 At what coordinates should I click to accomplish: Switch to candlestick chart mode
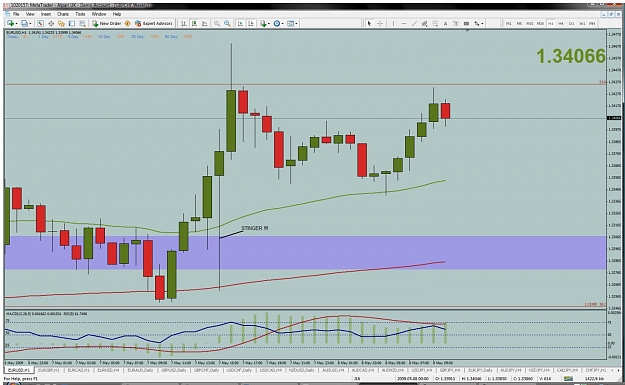point(194,24)
